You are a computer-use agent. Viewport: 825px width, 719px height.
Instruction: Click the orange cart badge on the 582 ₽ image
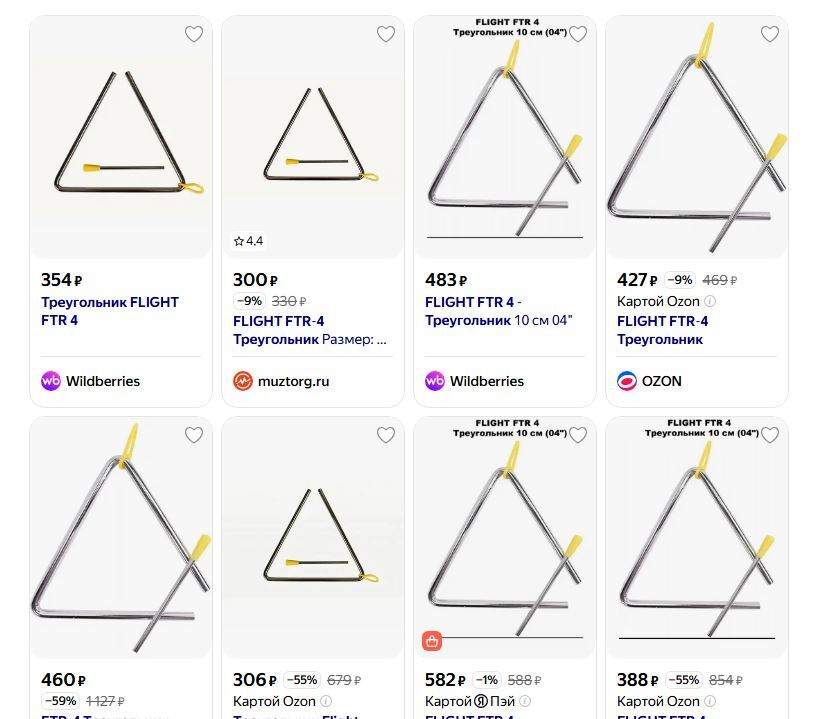pyautogui.click(x=432, y=641)
